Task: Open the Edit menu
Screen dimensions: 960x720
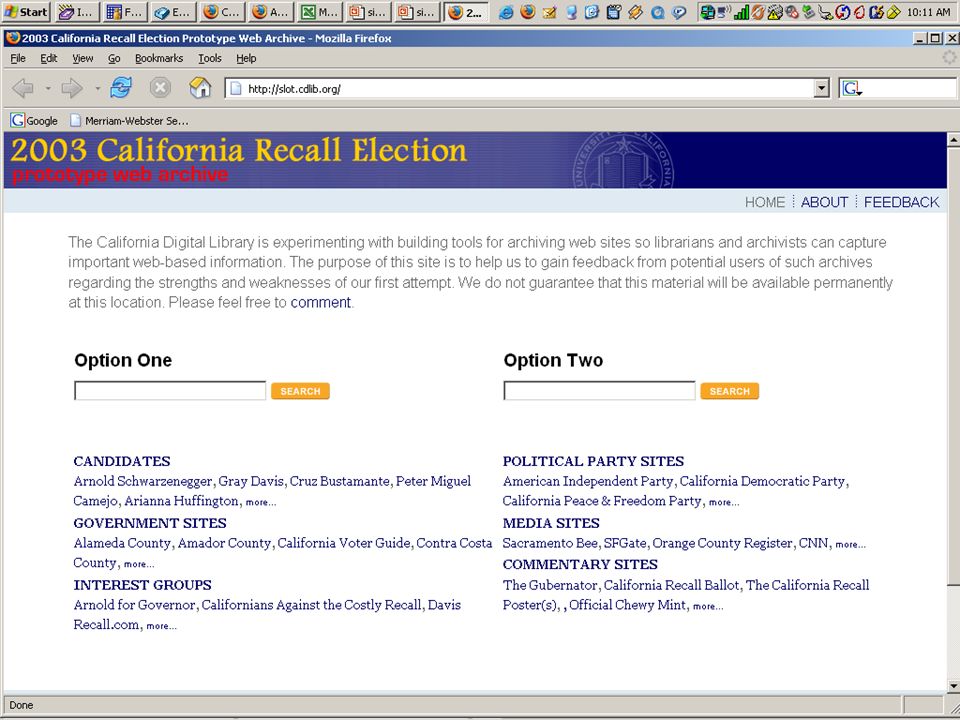Action: tap(48, 58)
